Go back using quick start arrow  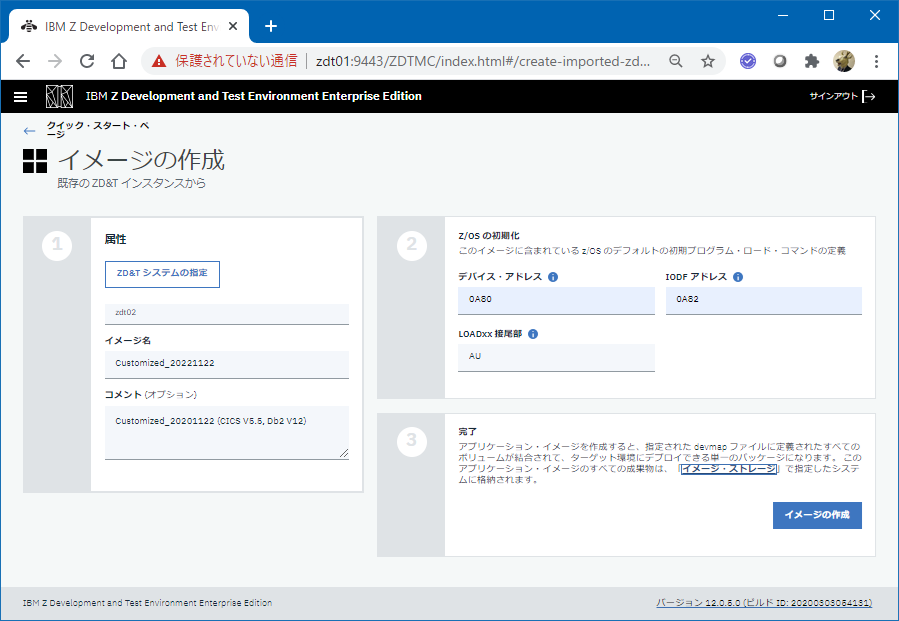coord(29,131)
